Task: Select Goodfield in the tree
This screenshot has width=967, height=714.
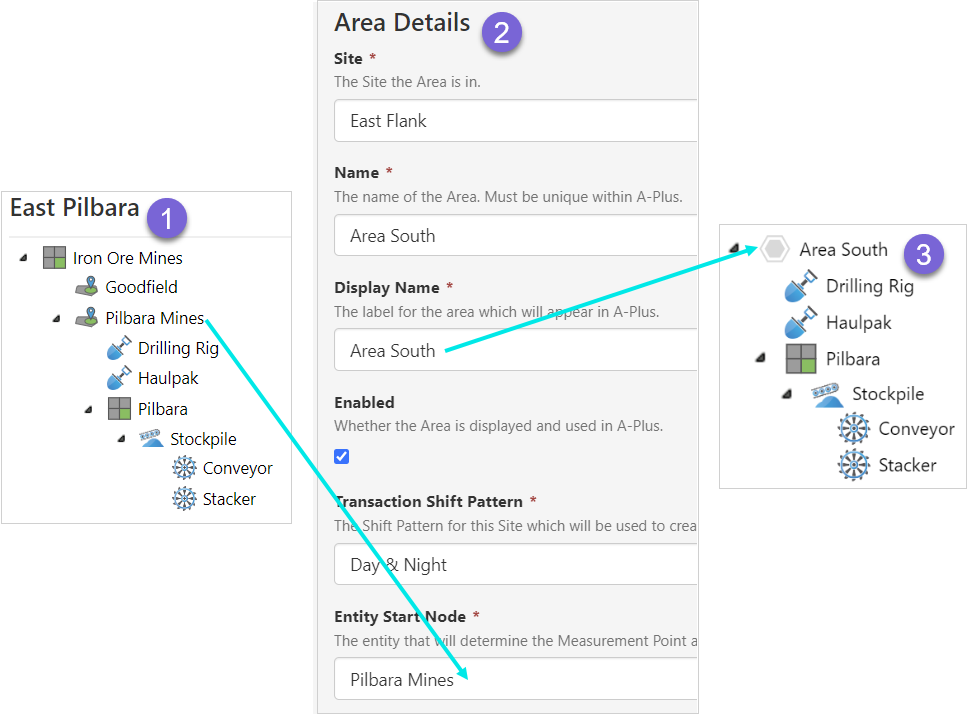Action: (141, 287)
